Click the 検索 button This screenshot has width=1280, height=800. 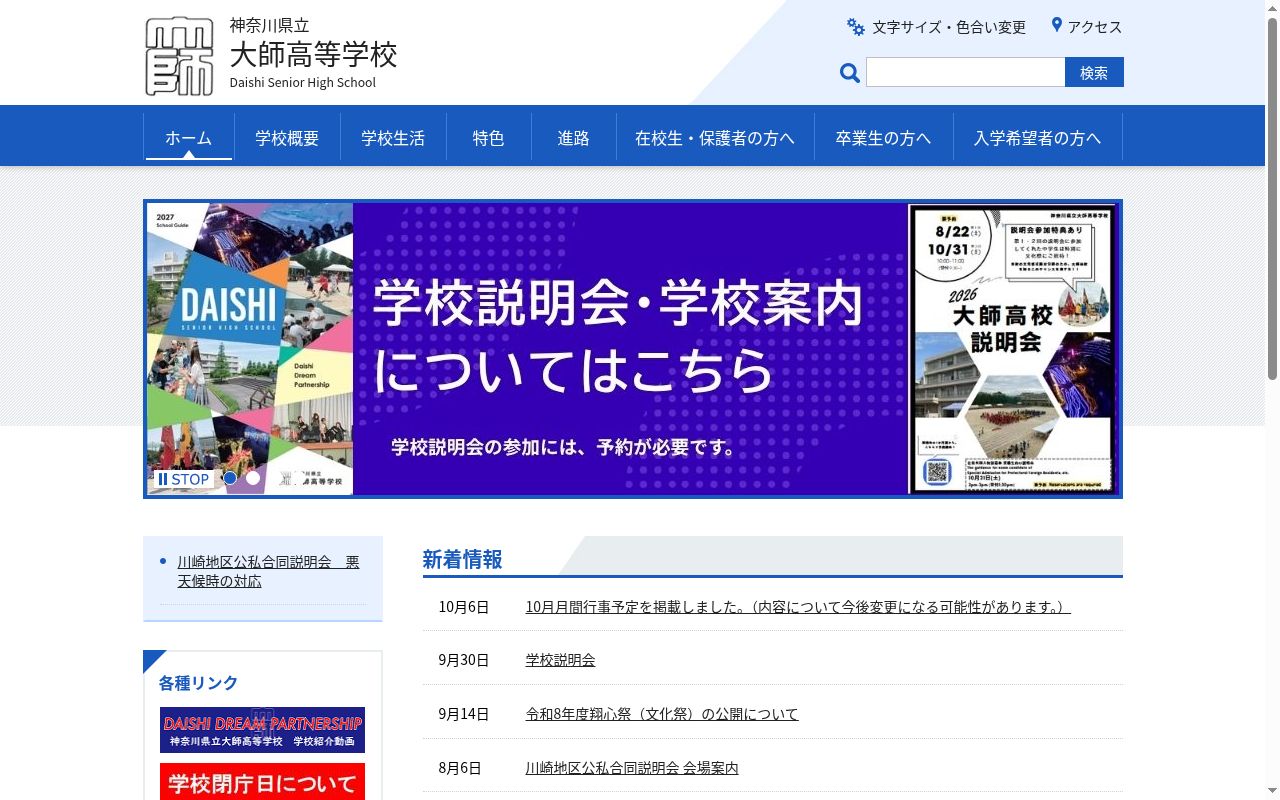coord(1094,72)
